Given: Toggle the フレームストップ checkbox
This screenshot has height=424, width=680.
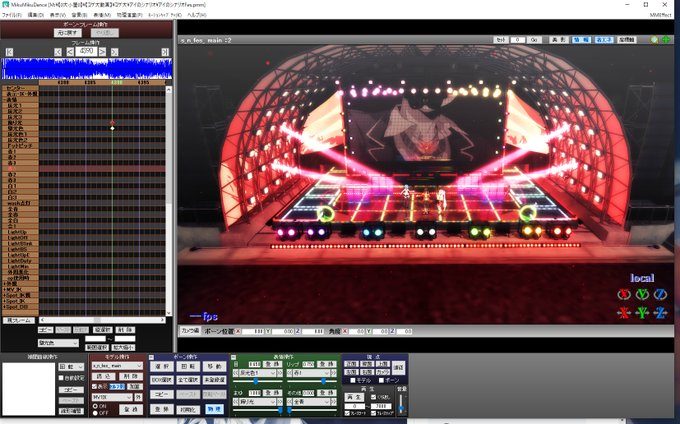Looking at the screenshot, I should pos(374,414).
